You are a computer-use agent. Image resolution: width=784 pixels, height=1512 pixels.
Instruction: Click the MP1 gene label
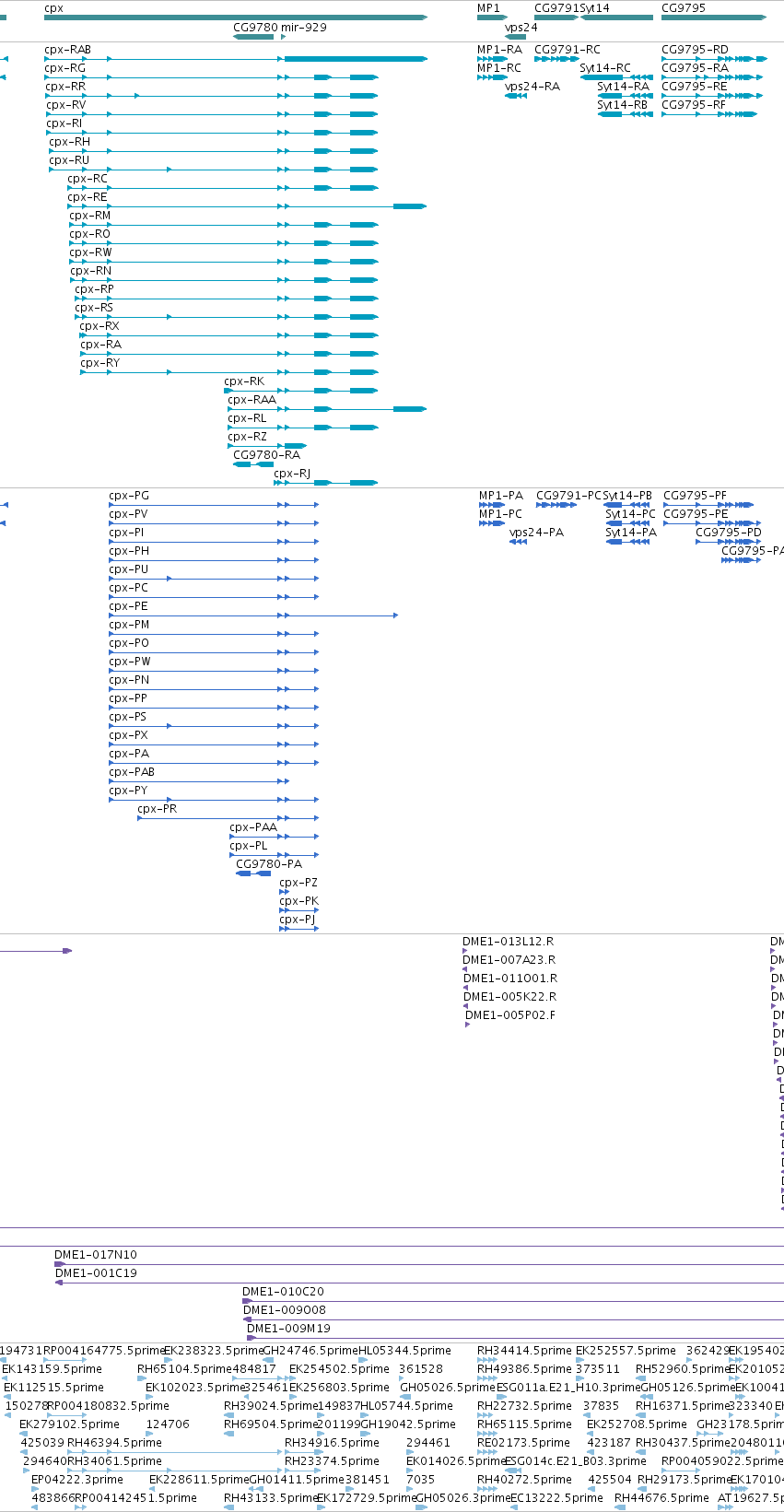(488, 8)
